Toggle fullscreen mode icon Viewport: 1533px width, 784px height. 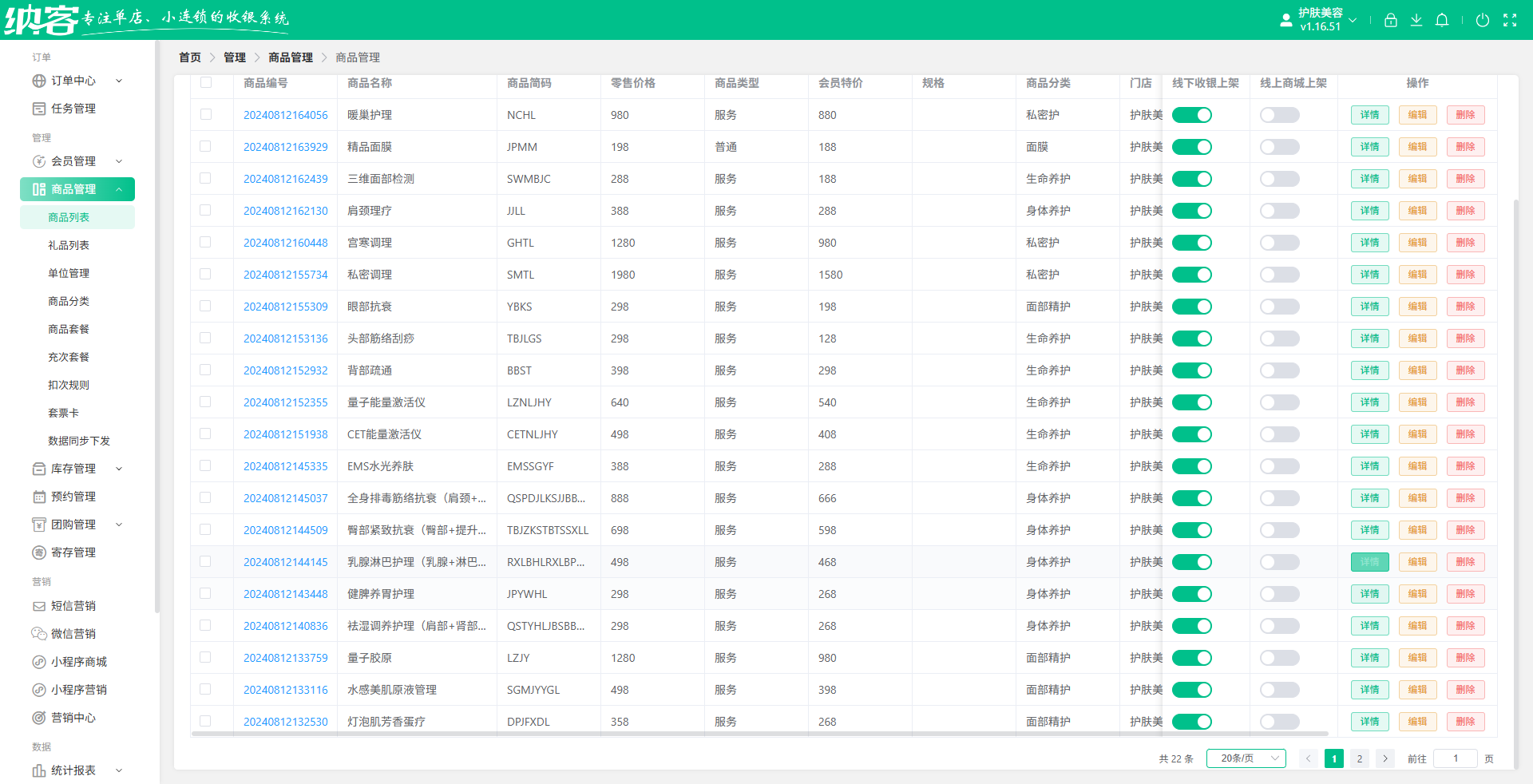1510,20
